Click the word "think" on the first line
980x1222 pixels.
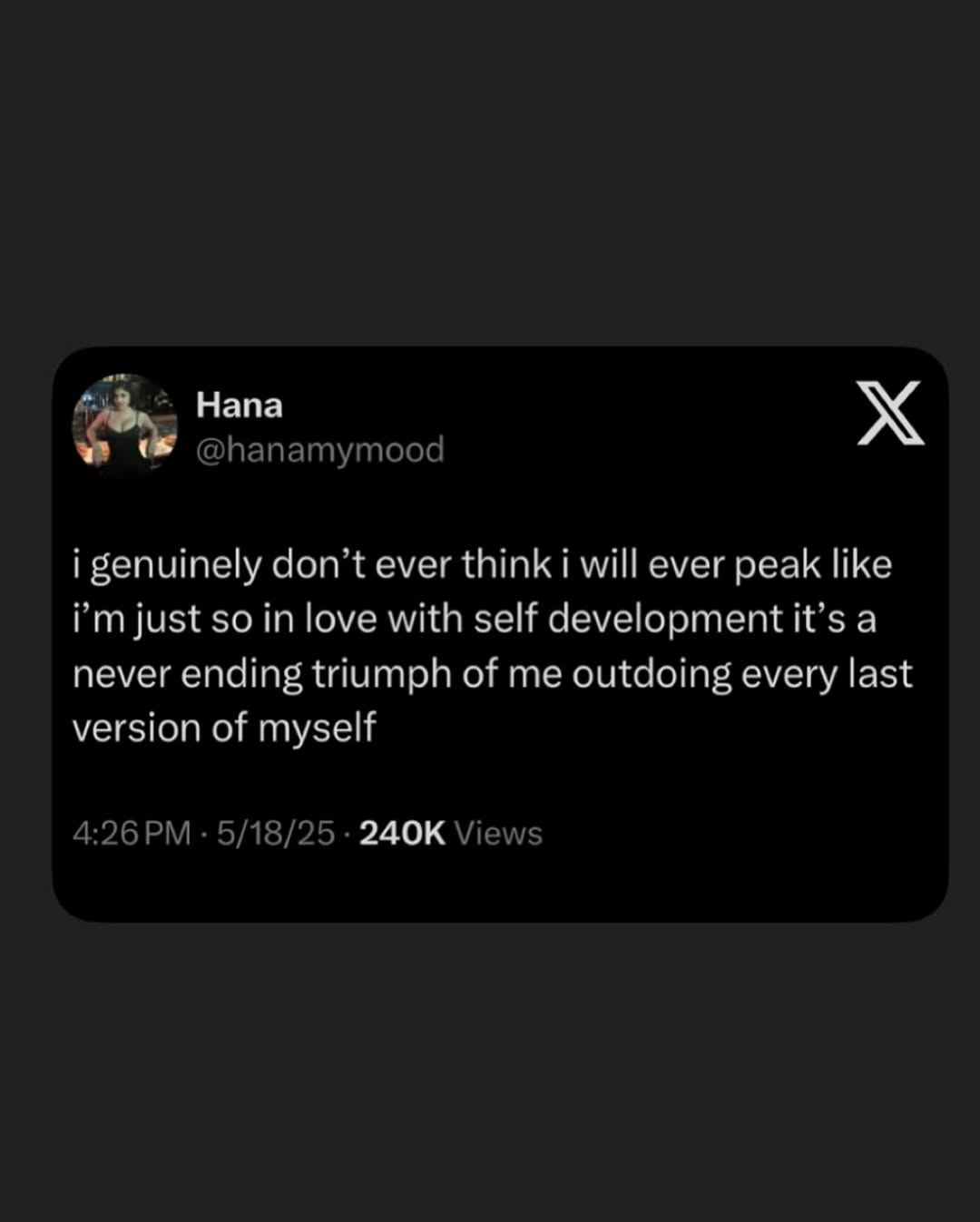coord(505,564)
